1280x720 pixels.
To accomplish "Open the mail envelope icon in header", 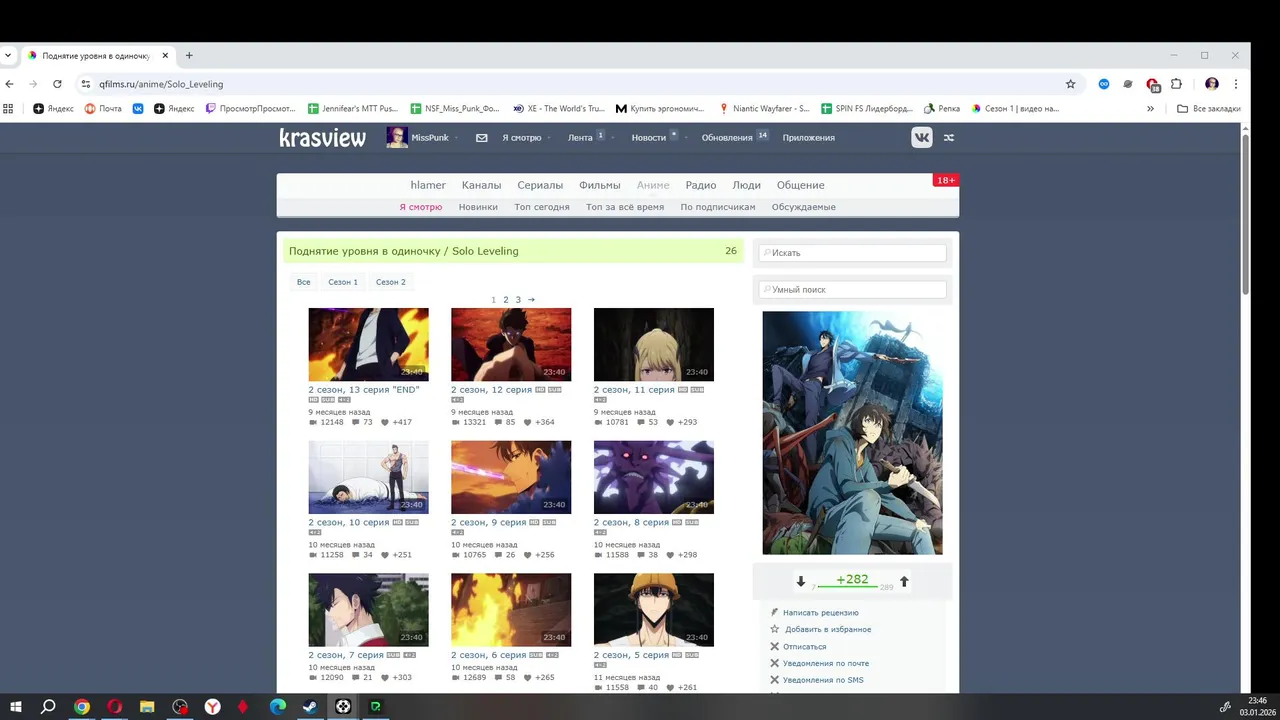I will [x=482, y=138].
